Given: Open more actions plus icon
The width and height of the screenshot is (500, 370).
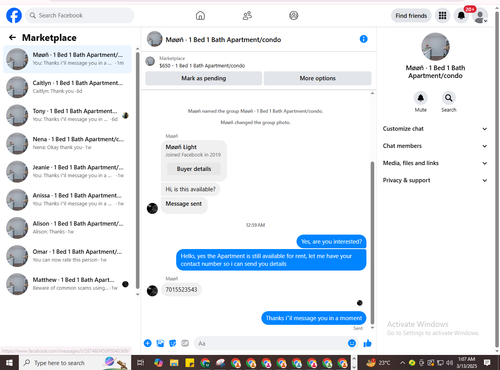Looking at the screenshot, I should click(148, 343).
